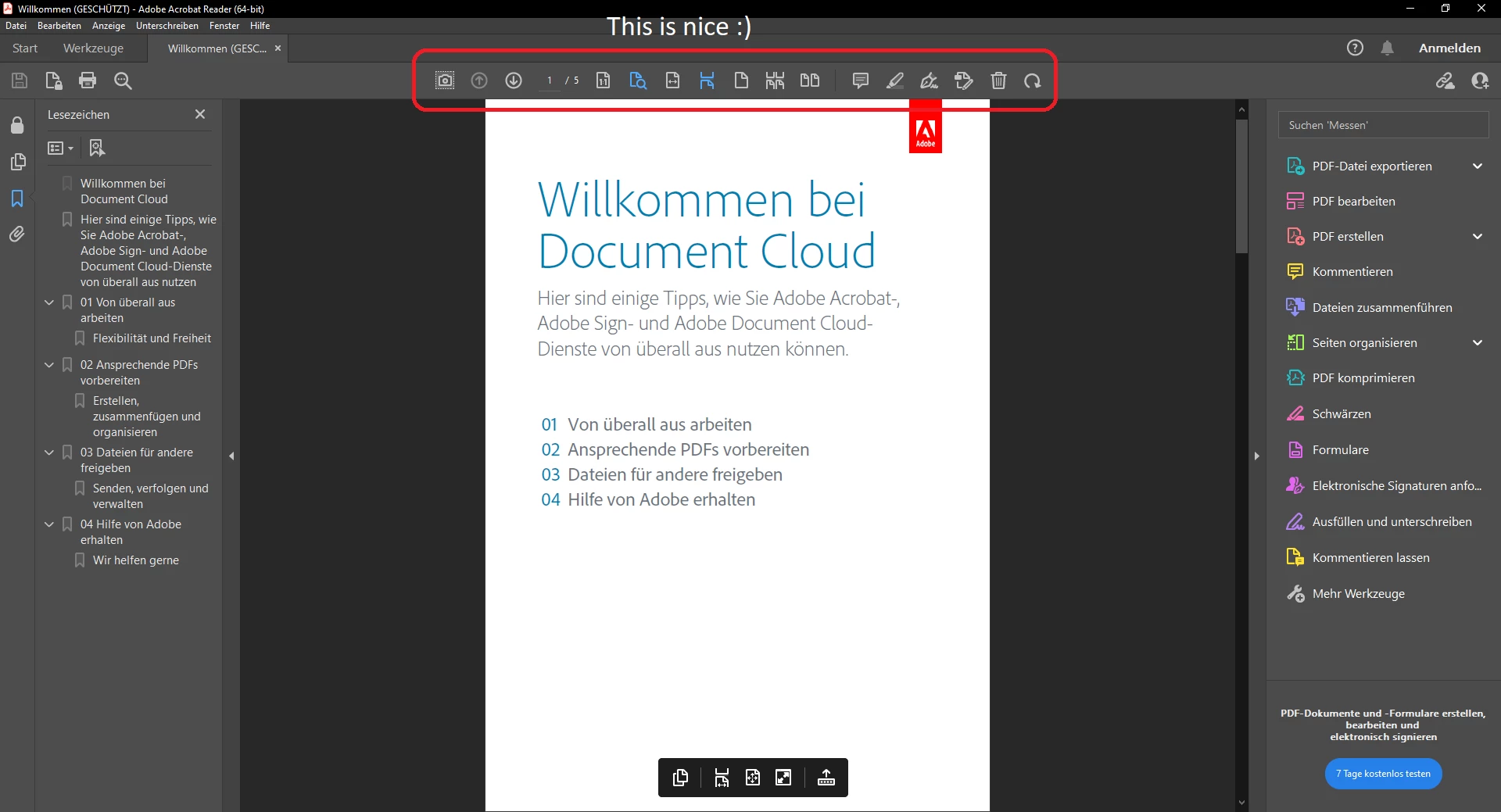Open the Fenster menu
Viewport: 1501px width, 812px height.
[x=224, y=26]
